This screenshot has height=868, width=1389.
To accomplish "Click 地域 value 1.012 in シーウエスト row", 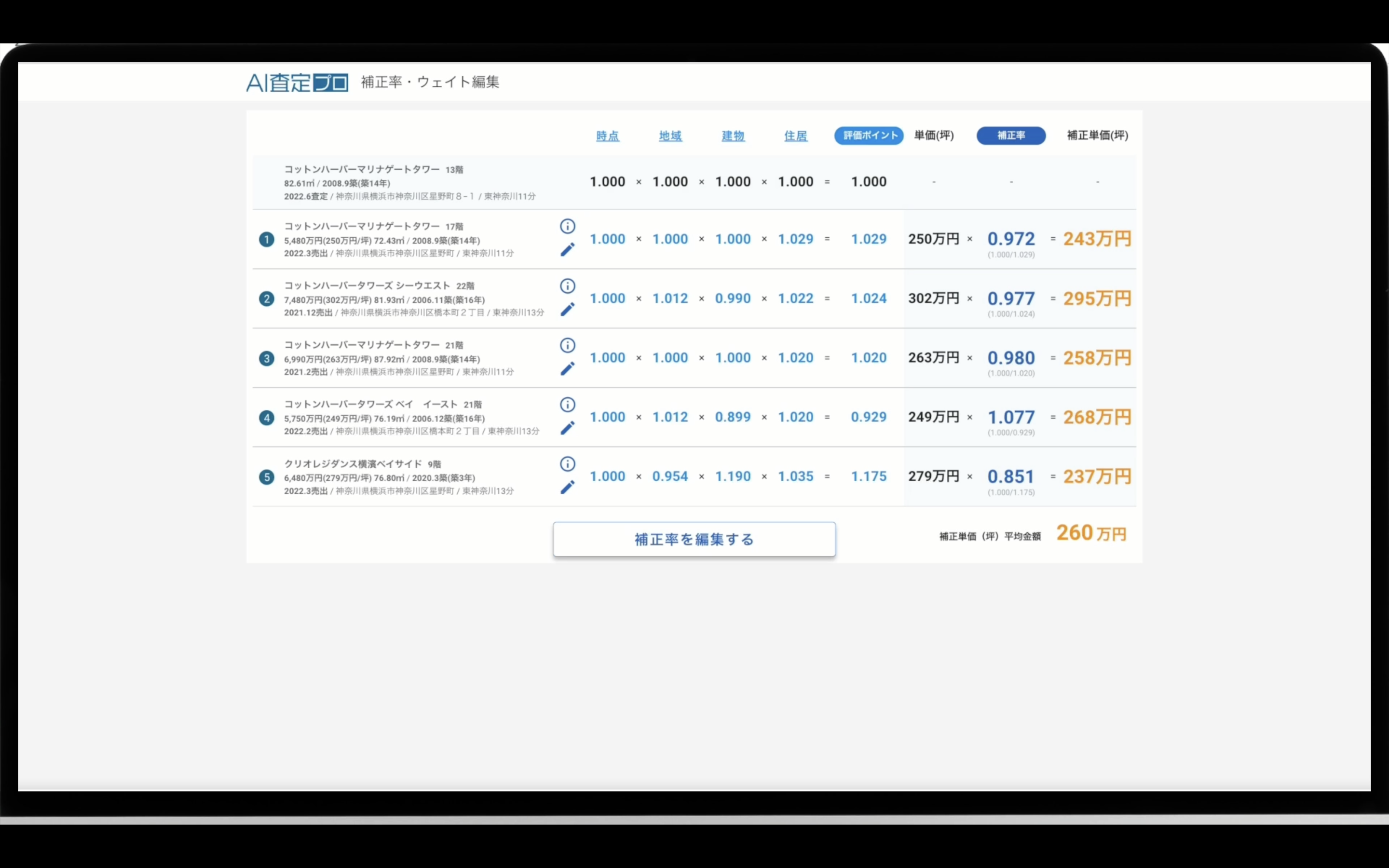I will click(670, 298).
